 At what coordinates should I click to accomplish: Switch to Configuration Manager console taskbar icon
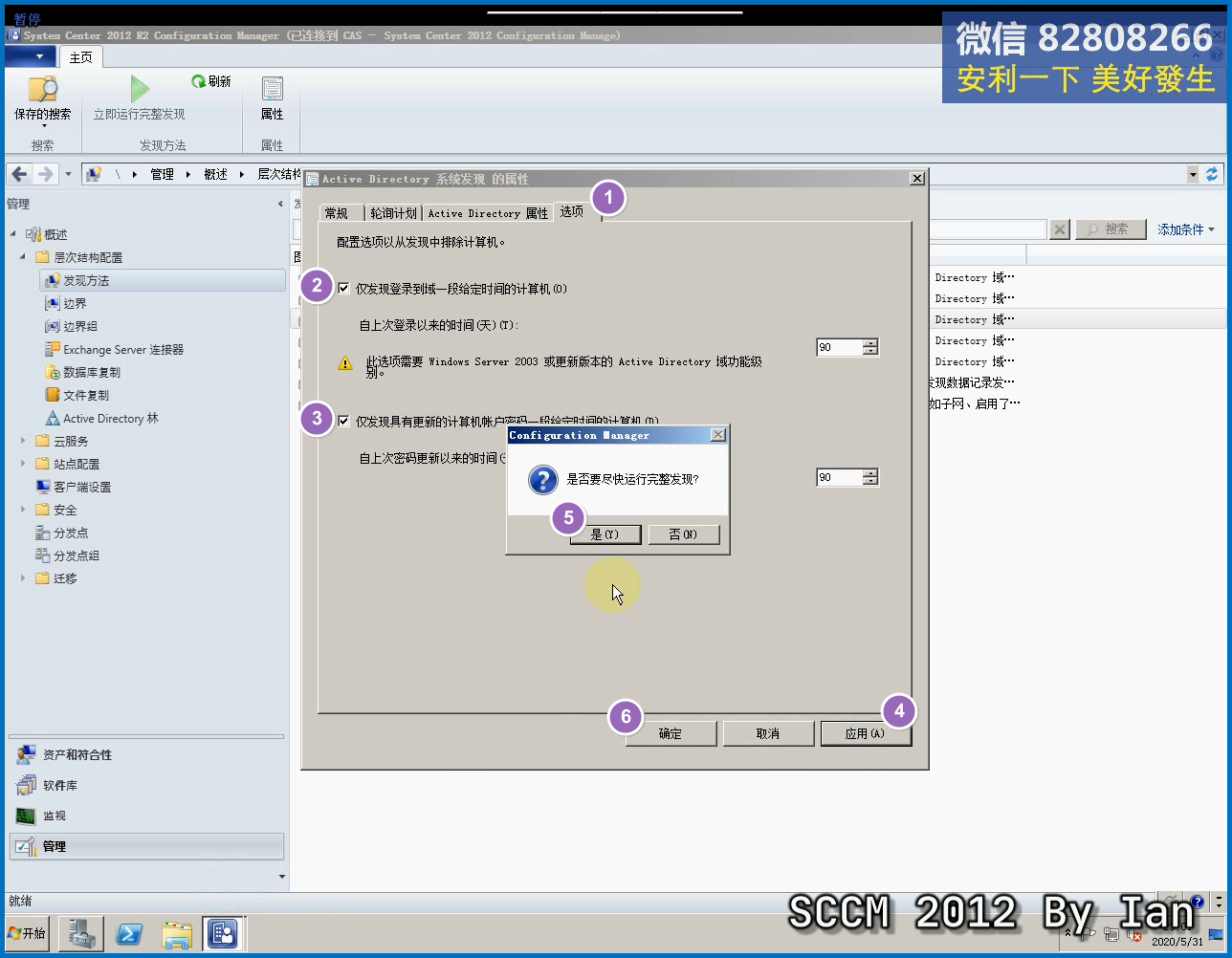pyautogui.click(x=224, y=933)
